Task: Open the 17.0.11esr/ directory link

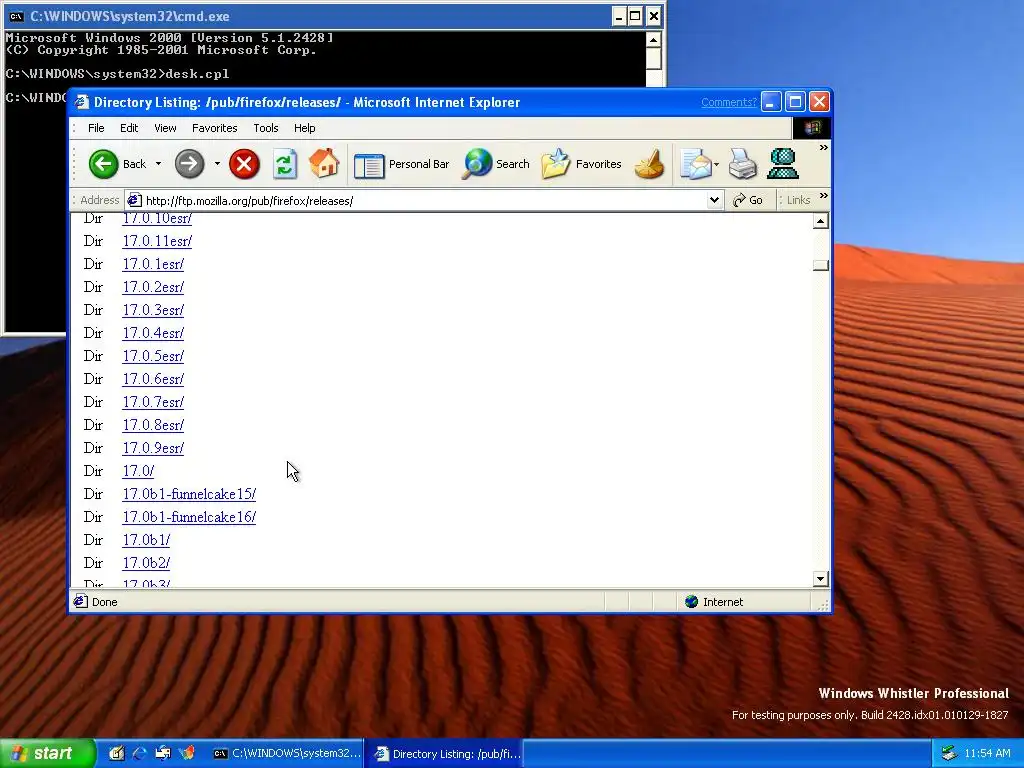Action: [157, 241]
